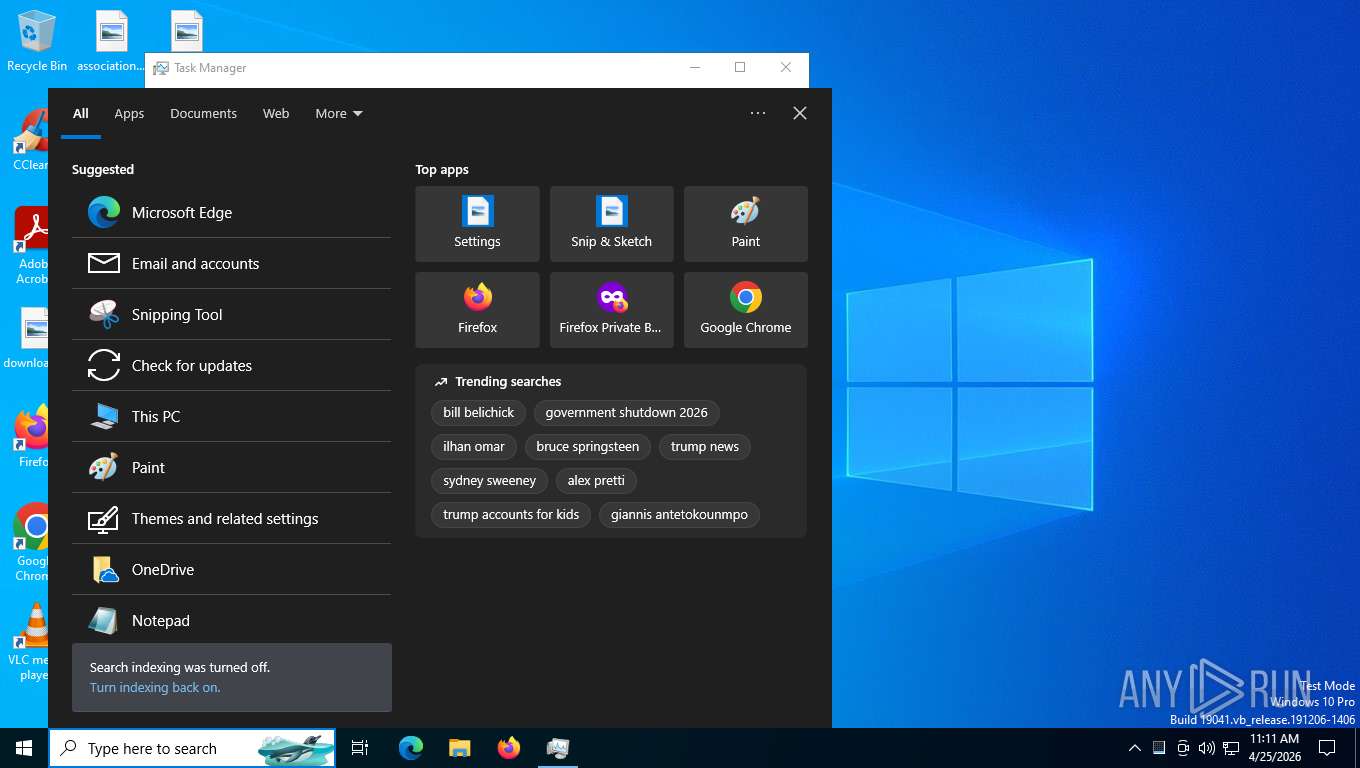Viewport: 1360px width, 768px height.
Task: Open Task View on the taskbar
Action: click(x=360, y=748)
